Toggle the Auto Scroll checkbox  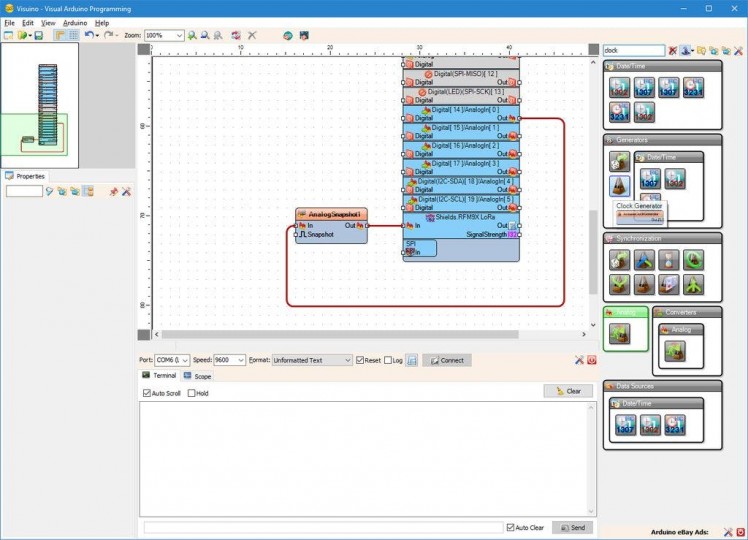point(146,393)
